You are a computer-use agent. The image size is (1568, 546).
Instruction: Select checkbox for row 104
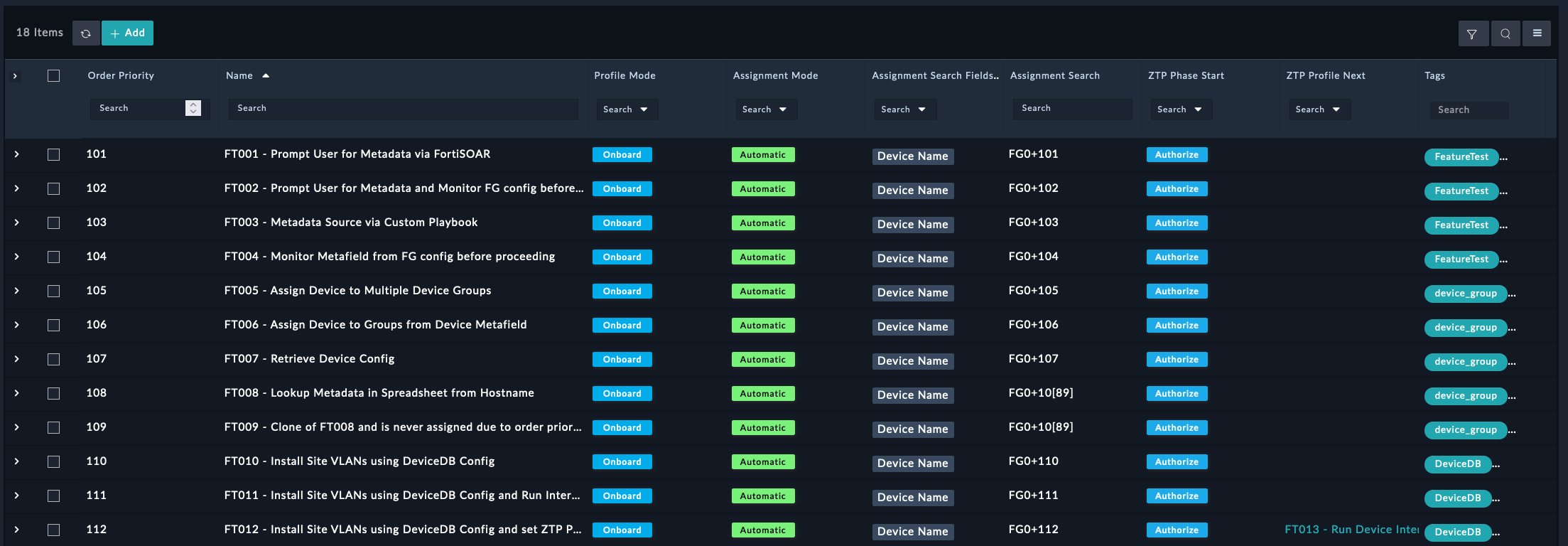click(53, 257)
